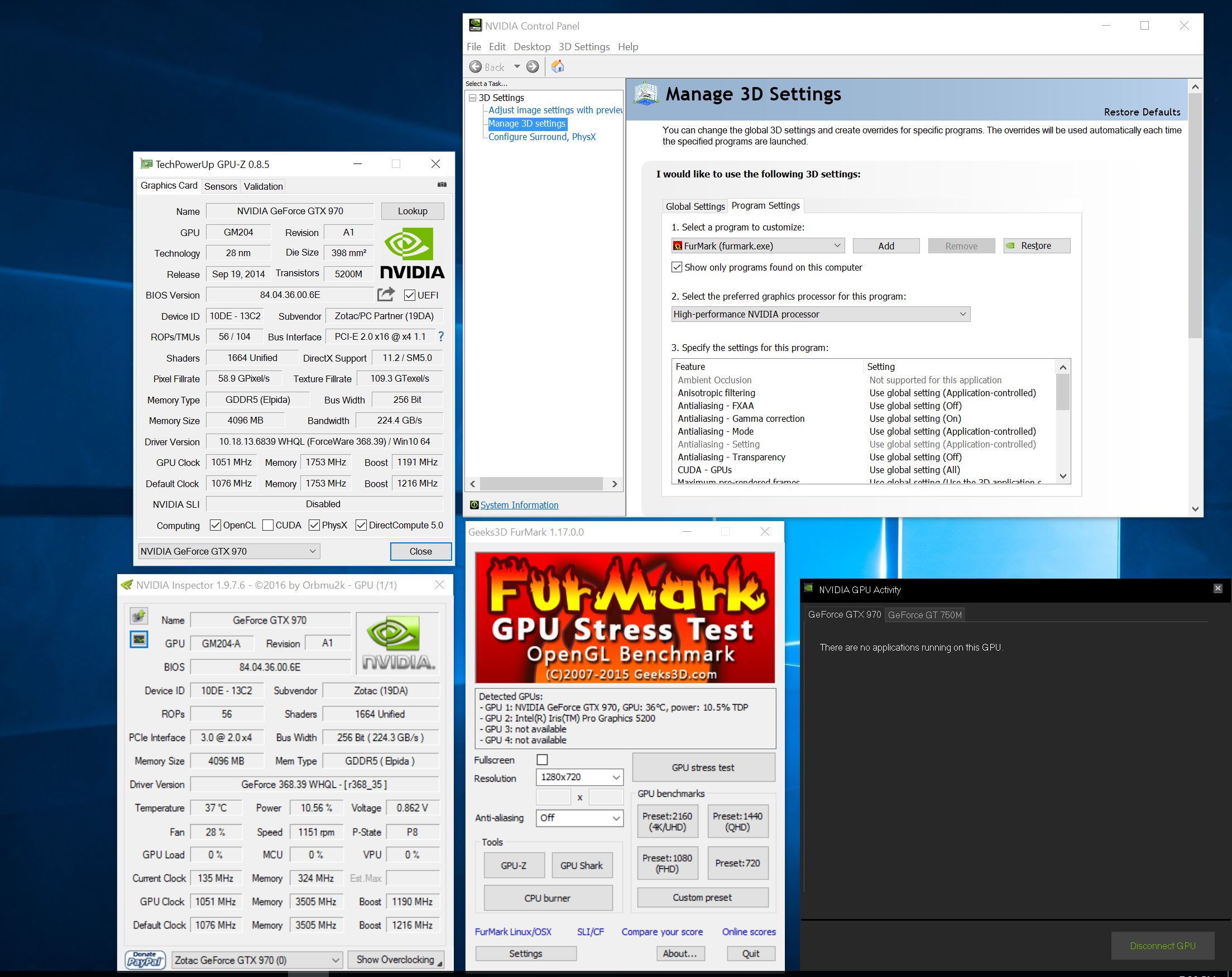Switch to the Sensors tab in GPU-Z
1232x977 pixels.
(220, 186)
